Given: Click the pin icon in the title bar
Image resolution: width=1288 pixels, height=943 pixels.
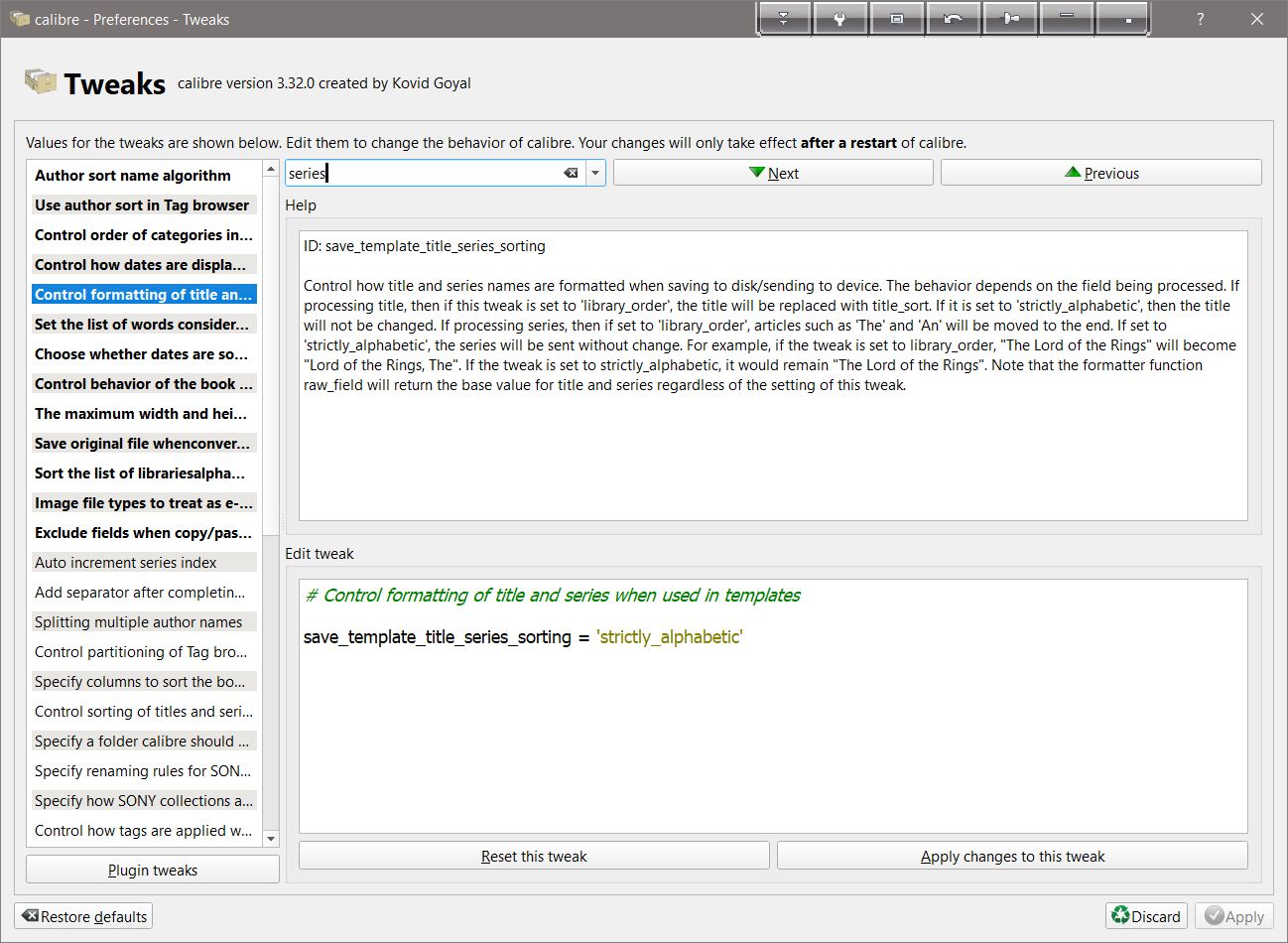Looking at the screenshot, I should tap(1010, 19).
